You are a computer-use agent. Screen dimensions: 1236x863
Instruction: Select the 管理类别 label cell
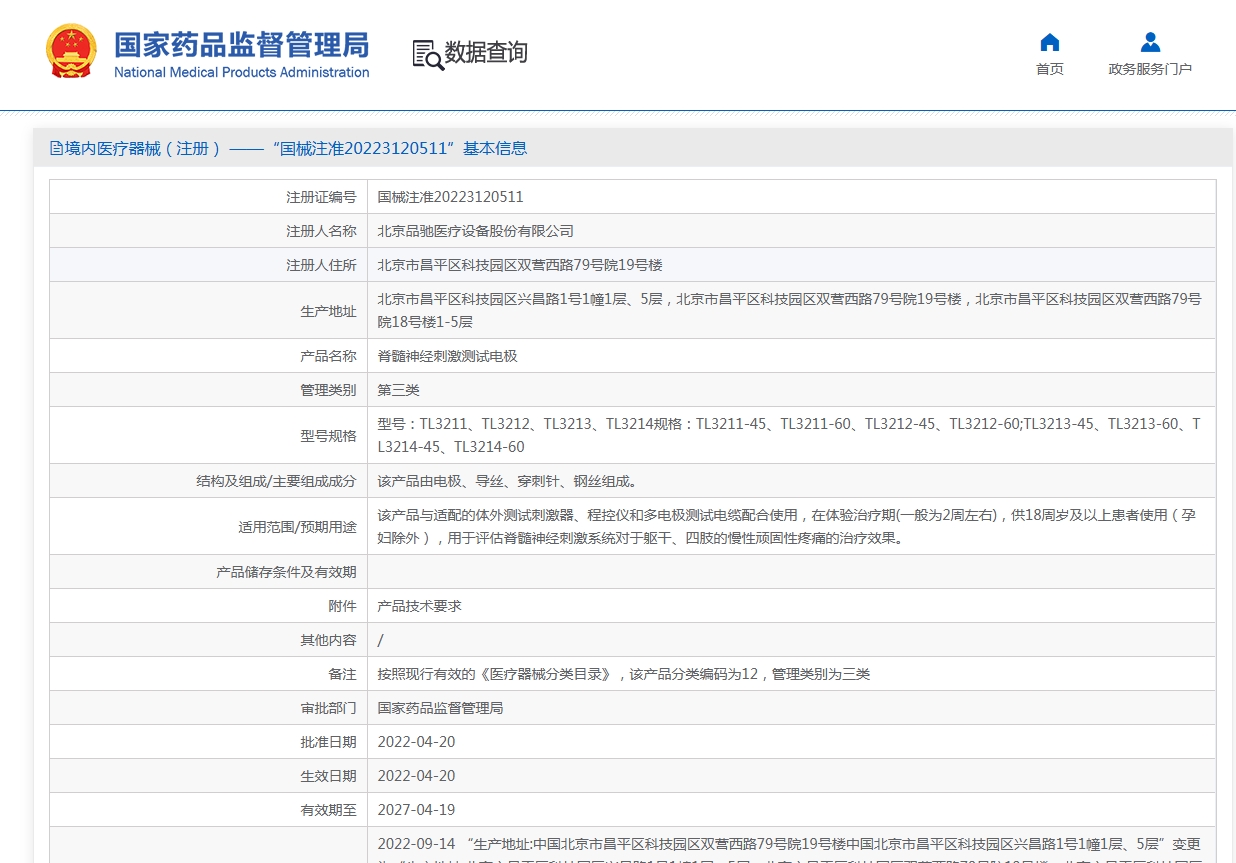pos(208,390)
